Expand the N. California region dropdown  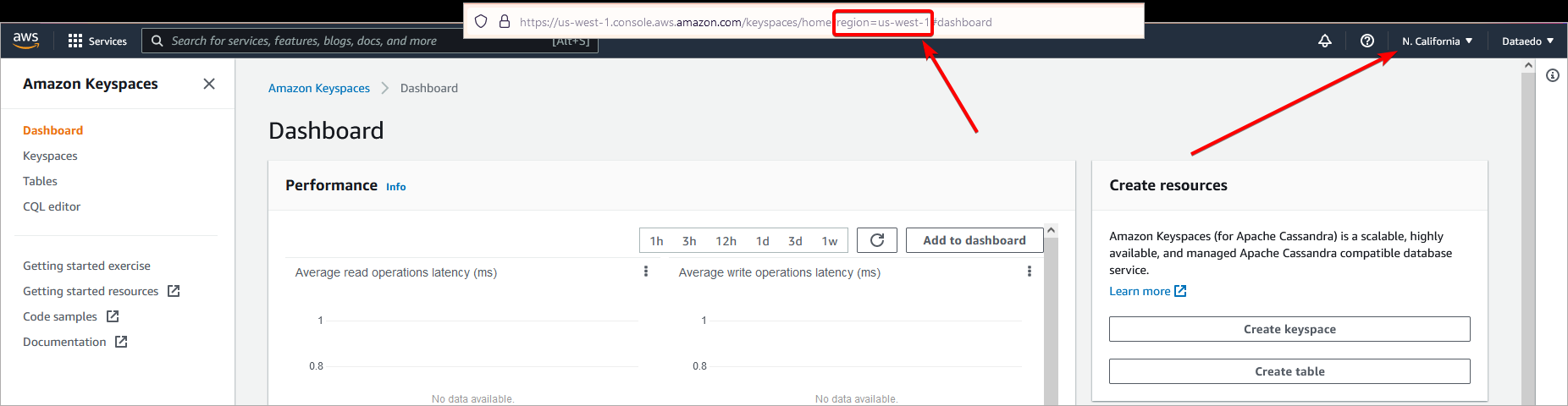[1436, 41]
